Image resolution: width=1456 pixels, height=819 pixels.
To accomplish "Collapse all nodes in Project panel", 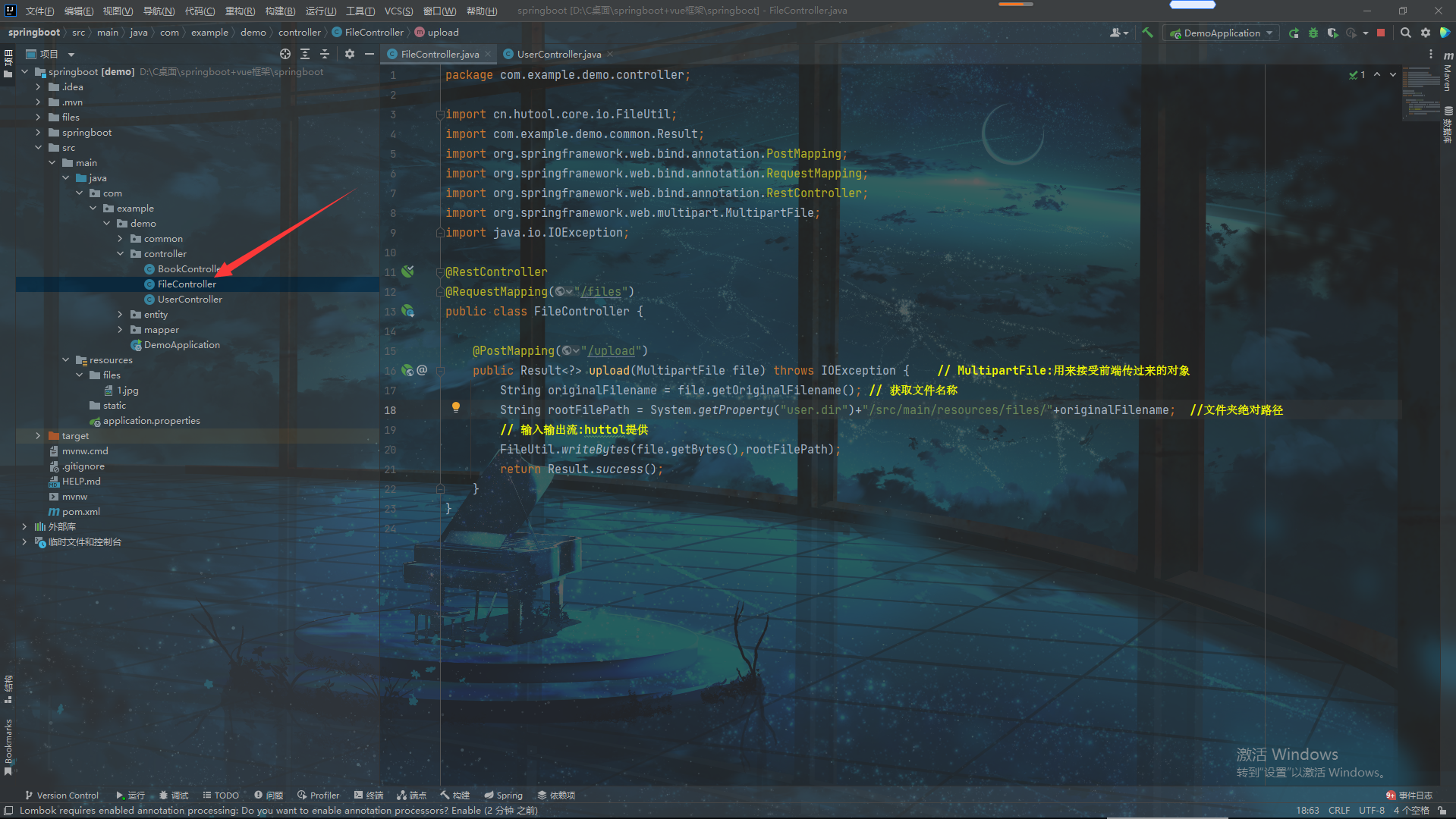I will tap(325, 54).
